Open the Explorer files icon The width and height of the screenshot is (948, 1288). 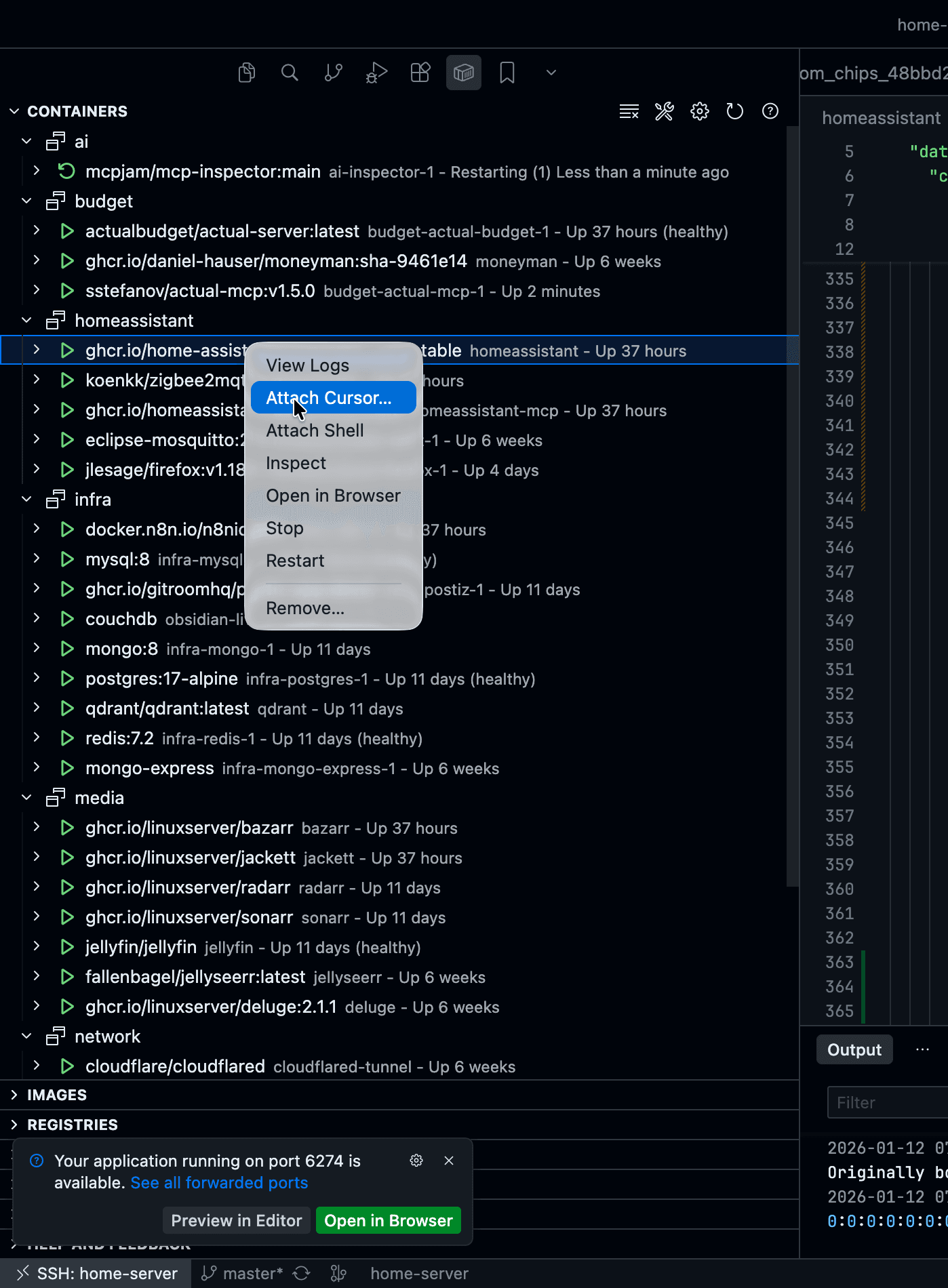tap(247, 73)
